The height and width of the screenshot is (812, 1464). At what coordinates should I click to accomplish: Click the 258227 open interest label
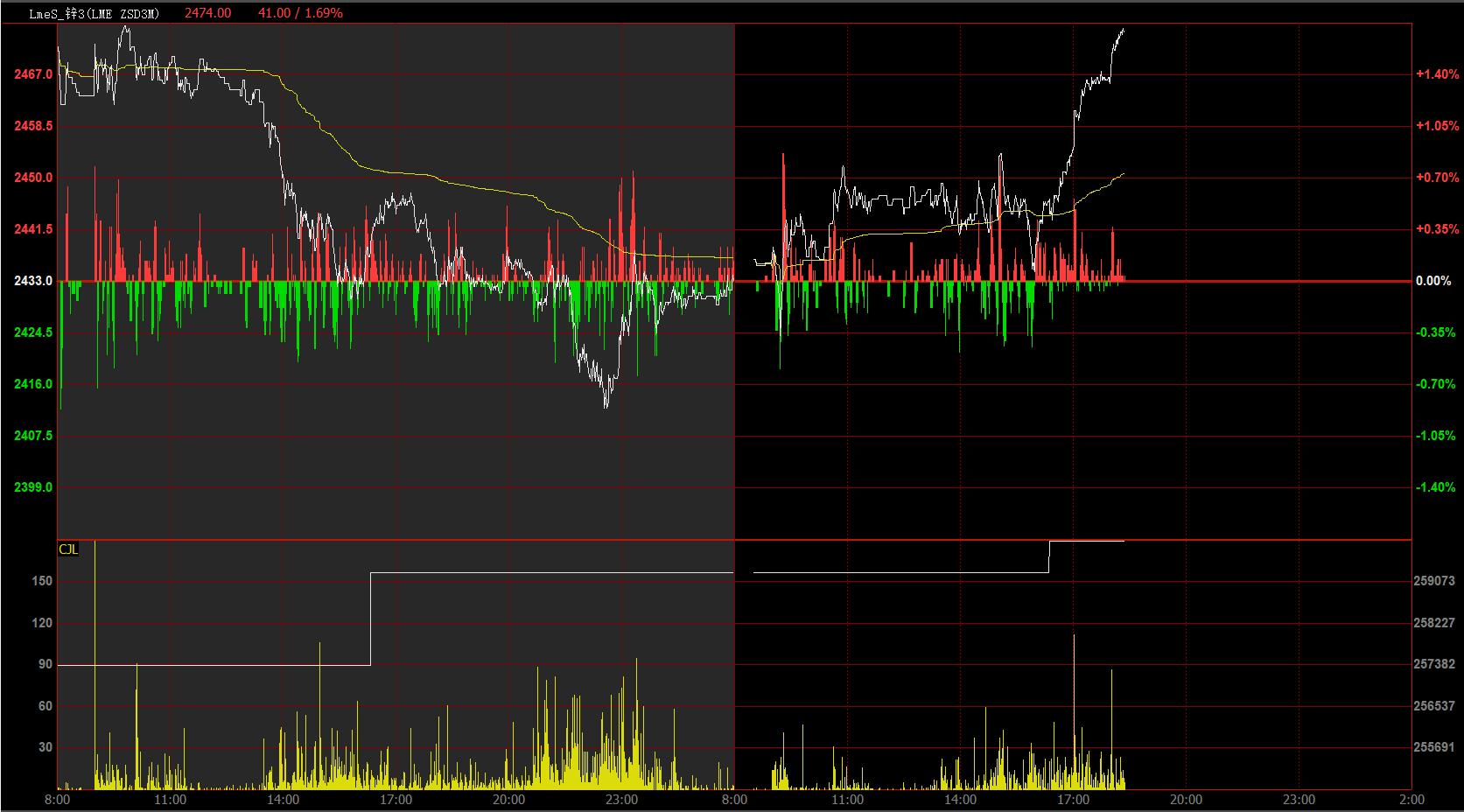pyautogui.click(x=1434, y=623)
